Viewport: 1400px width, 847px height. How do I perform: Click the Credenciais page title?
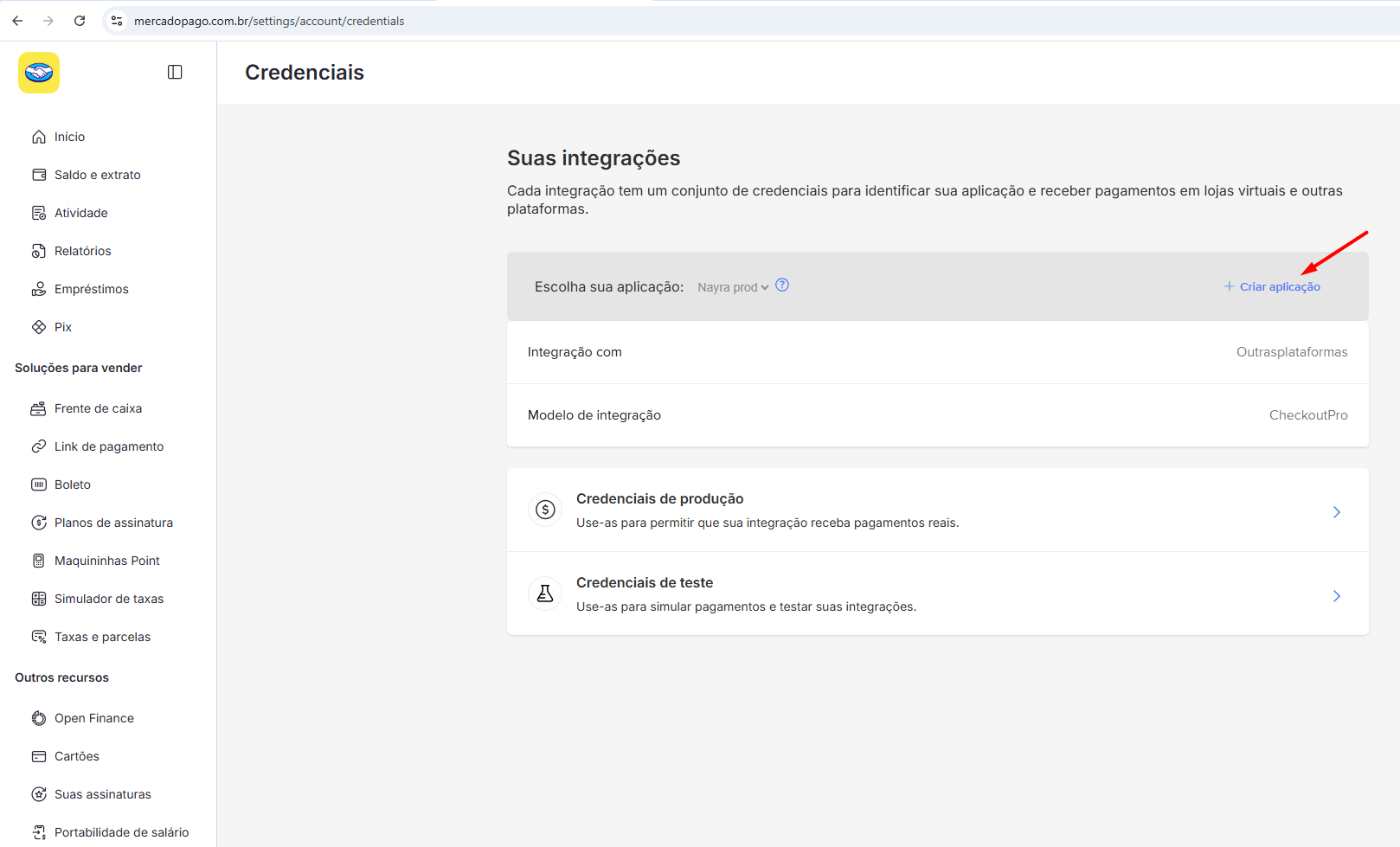pyautogui.click(x=305, y=73)
